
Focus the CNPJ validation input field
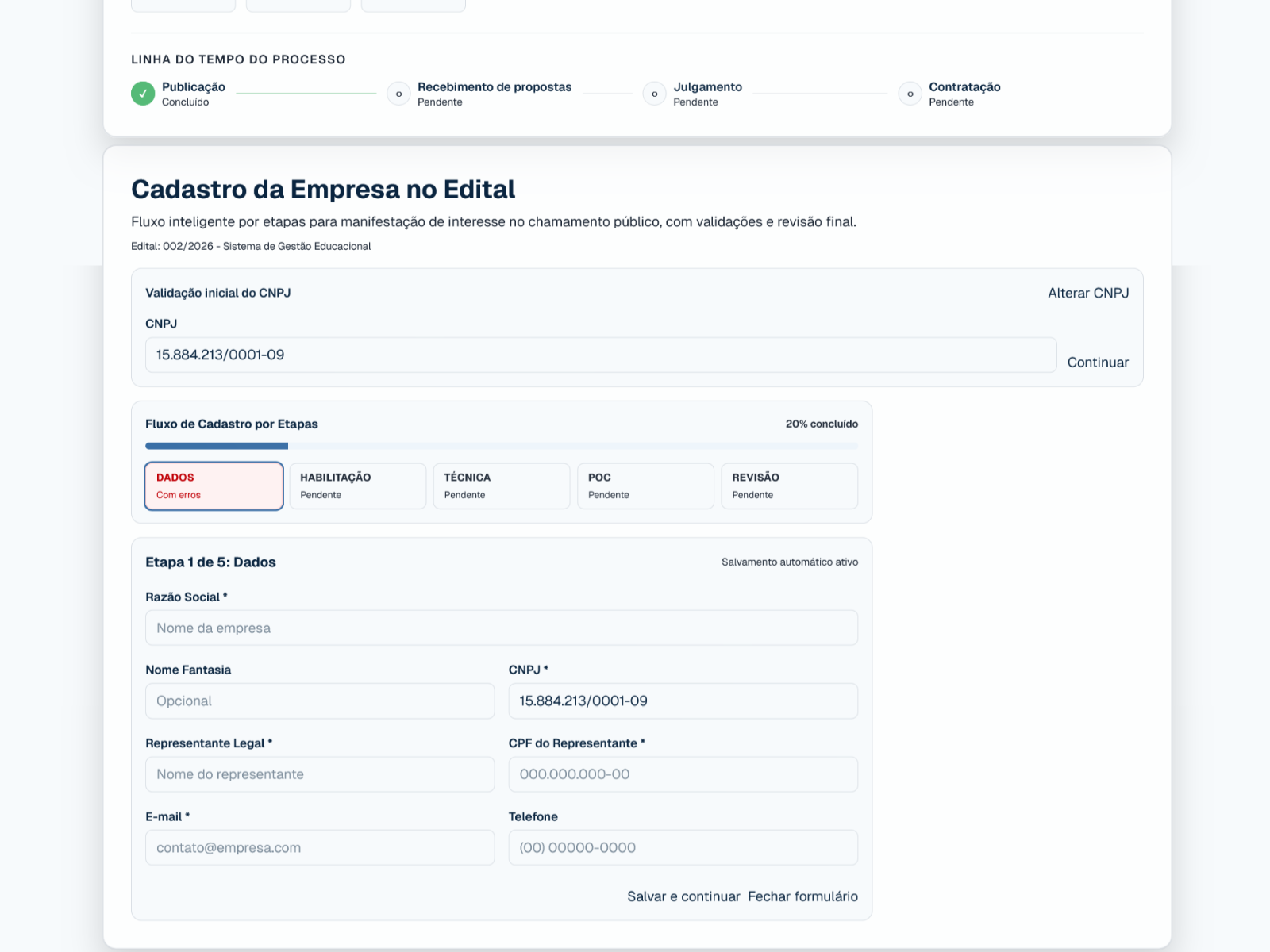click(601, 355)
